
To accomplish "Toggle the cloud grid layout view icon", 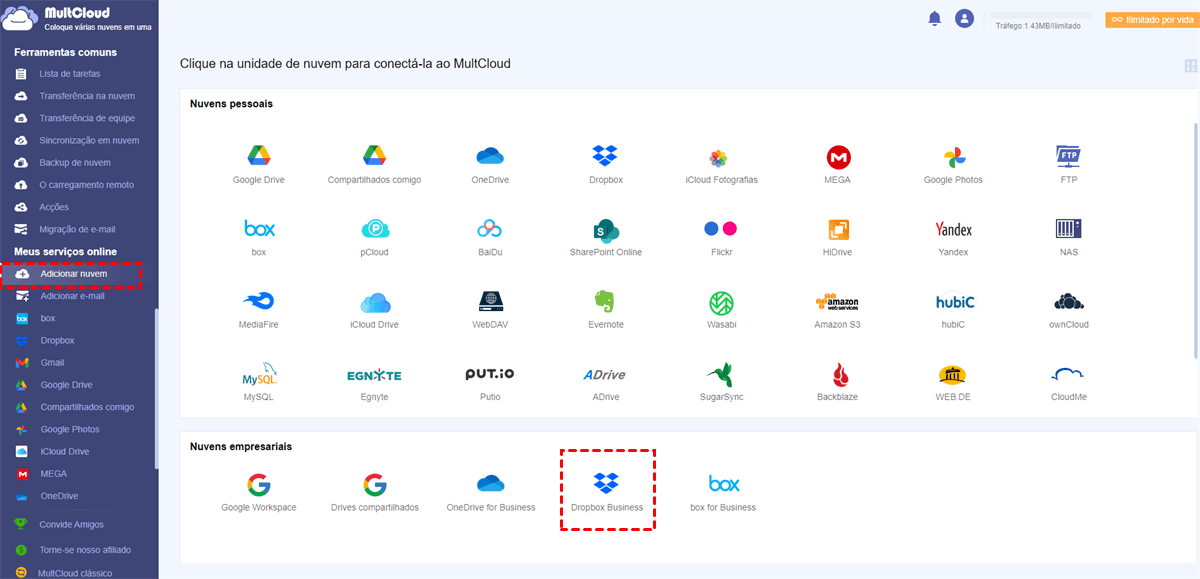I will [1190, 66].
